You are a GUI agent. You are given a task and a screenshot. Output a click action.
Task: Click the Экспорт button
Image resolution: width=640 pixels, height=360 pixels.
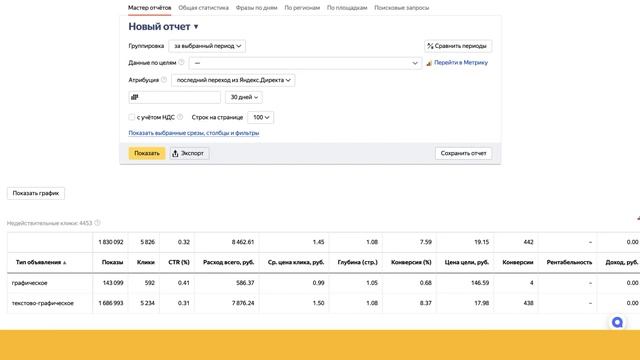pyautogui.click(x=189, y=153)
